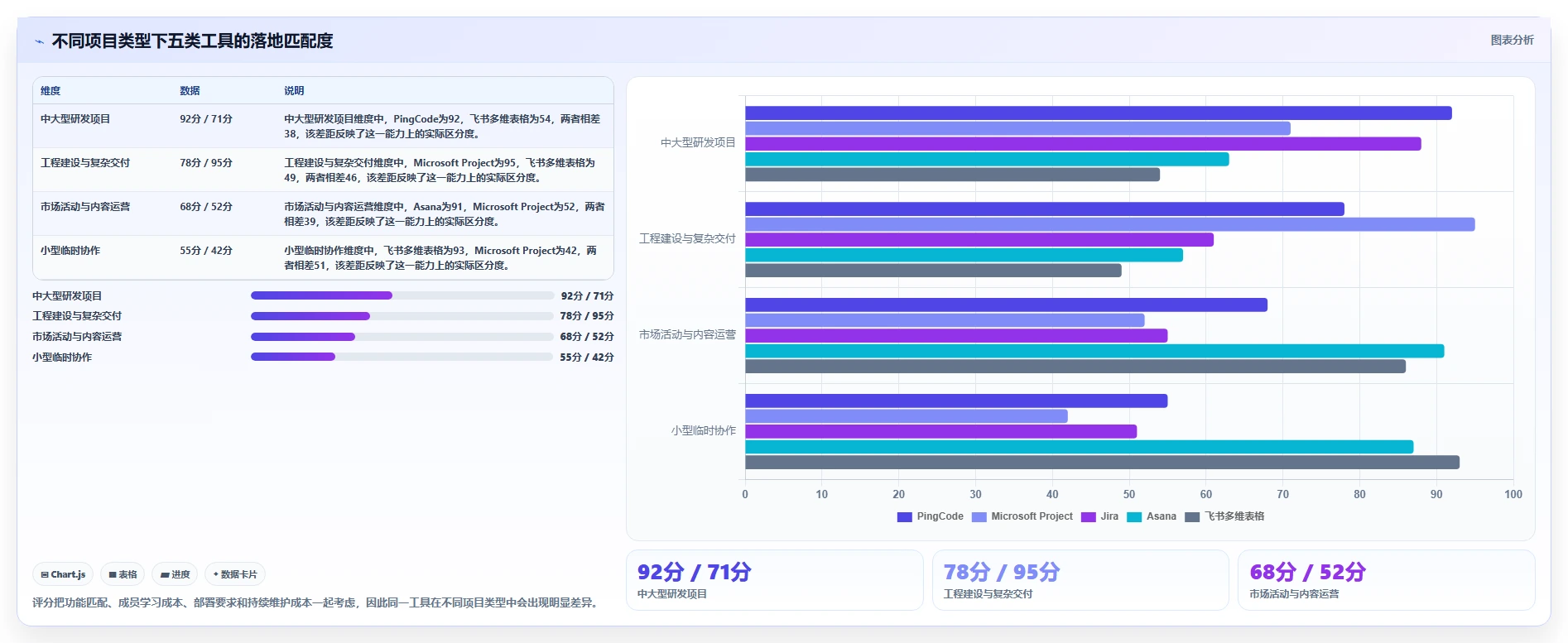Select table cell 工程建设与复杂交付 in the 维度 column
Viewport: 1568px width, 643px height.
tap(85, 163)
